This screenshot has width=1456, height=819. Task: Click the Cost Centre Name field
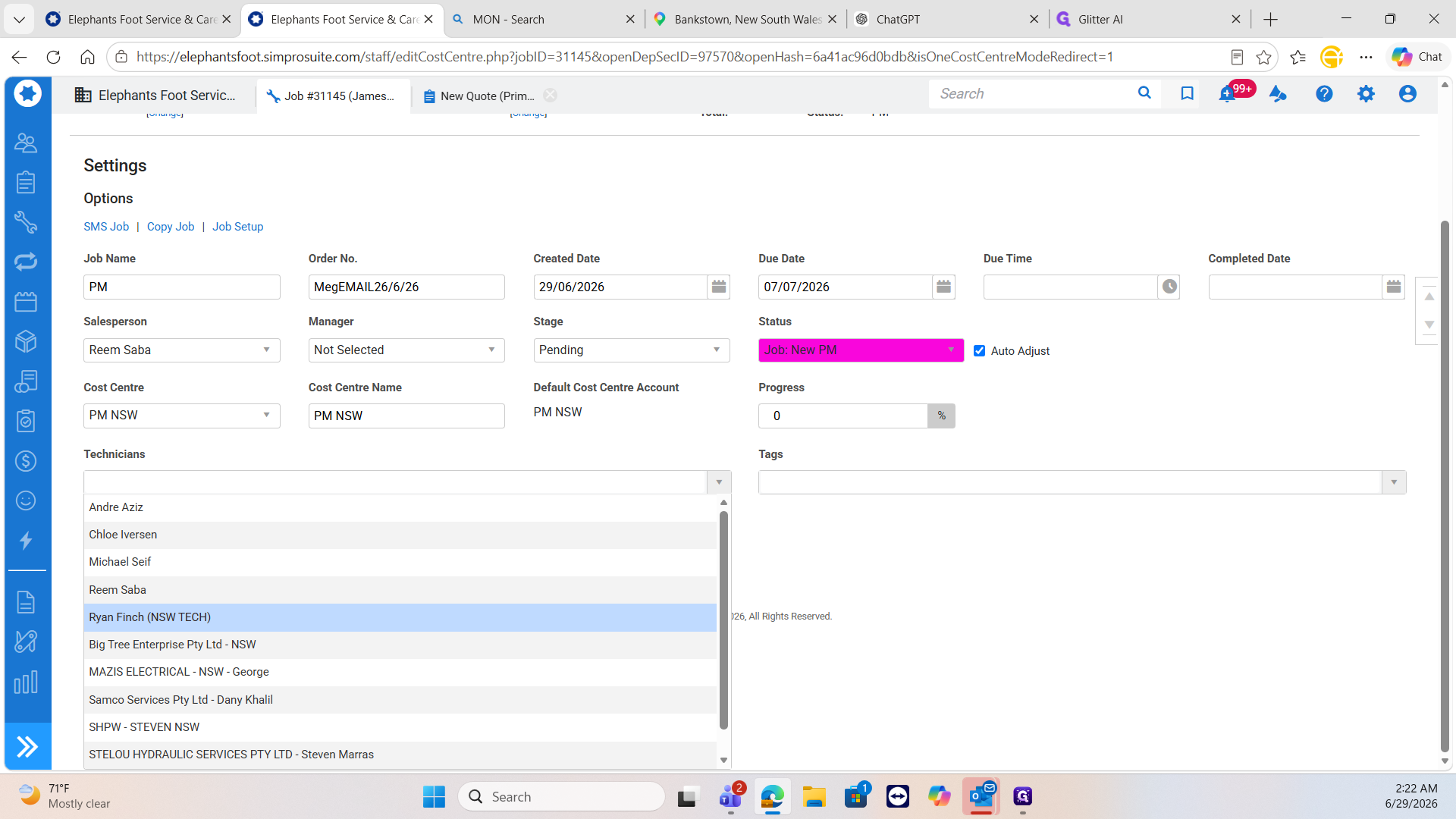pos(406,416)
